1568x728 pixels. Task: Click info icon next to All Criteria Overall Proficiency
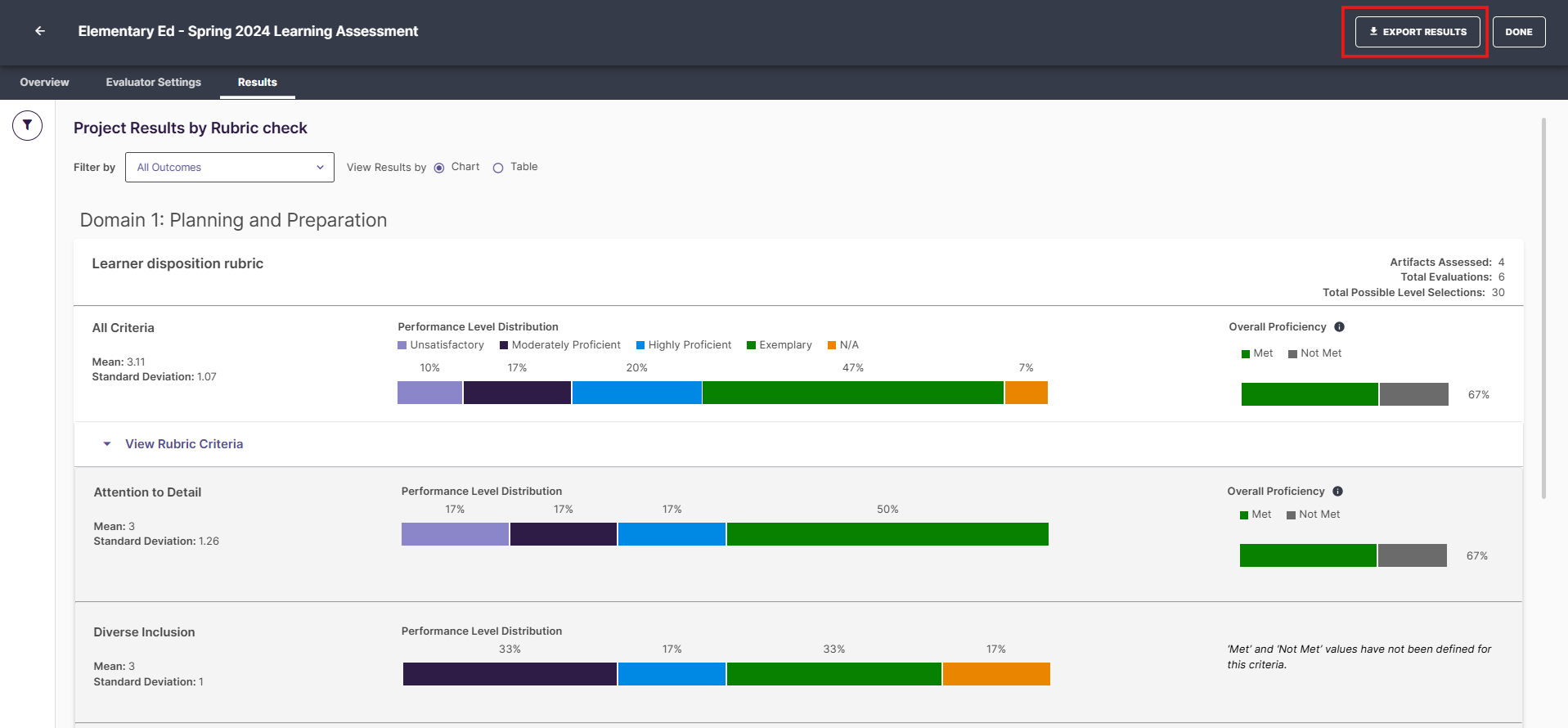click(1339, 327)
